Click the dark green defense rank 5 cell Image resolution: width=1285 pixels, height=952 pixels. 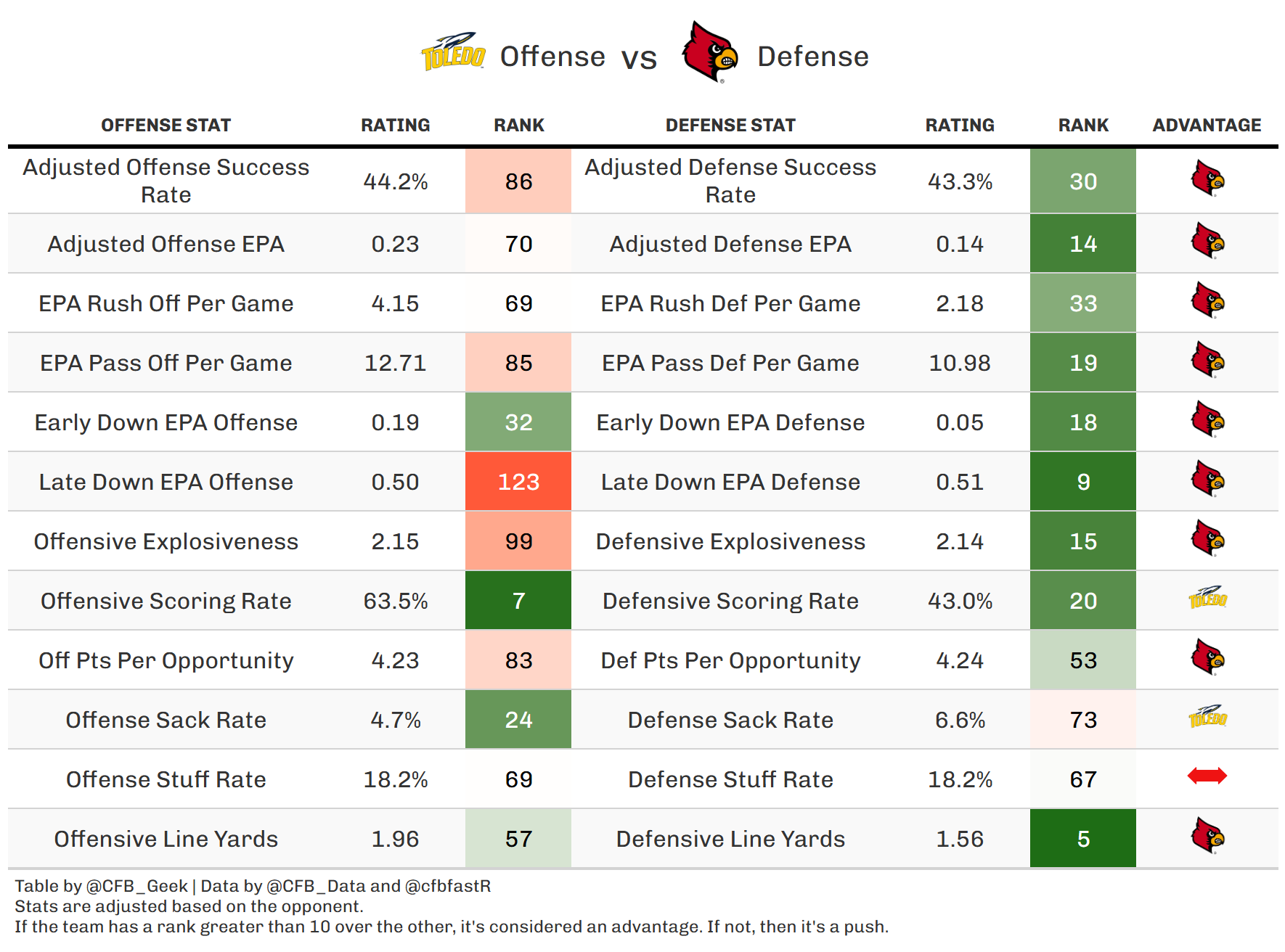coord(1082,839)
